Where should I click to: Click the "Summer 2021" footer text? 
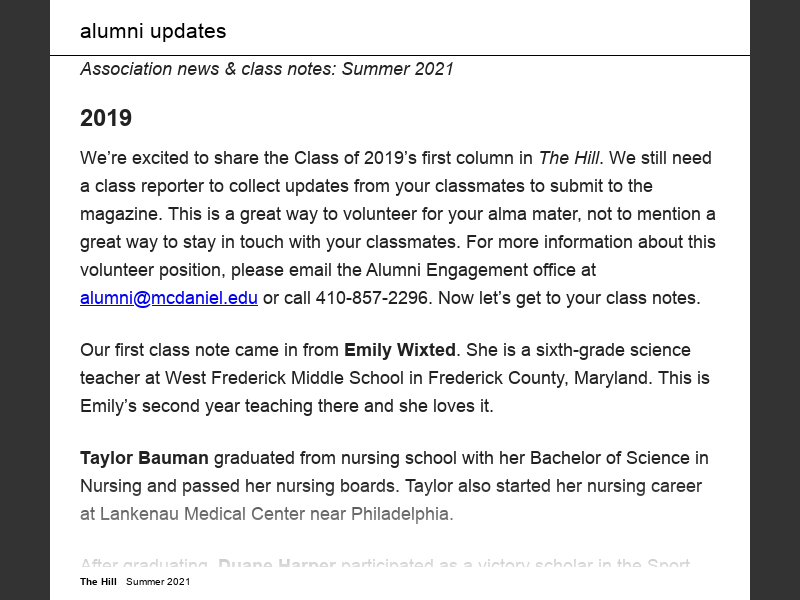pos(158,582)
